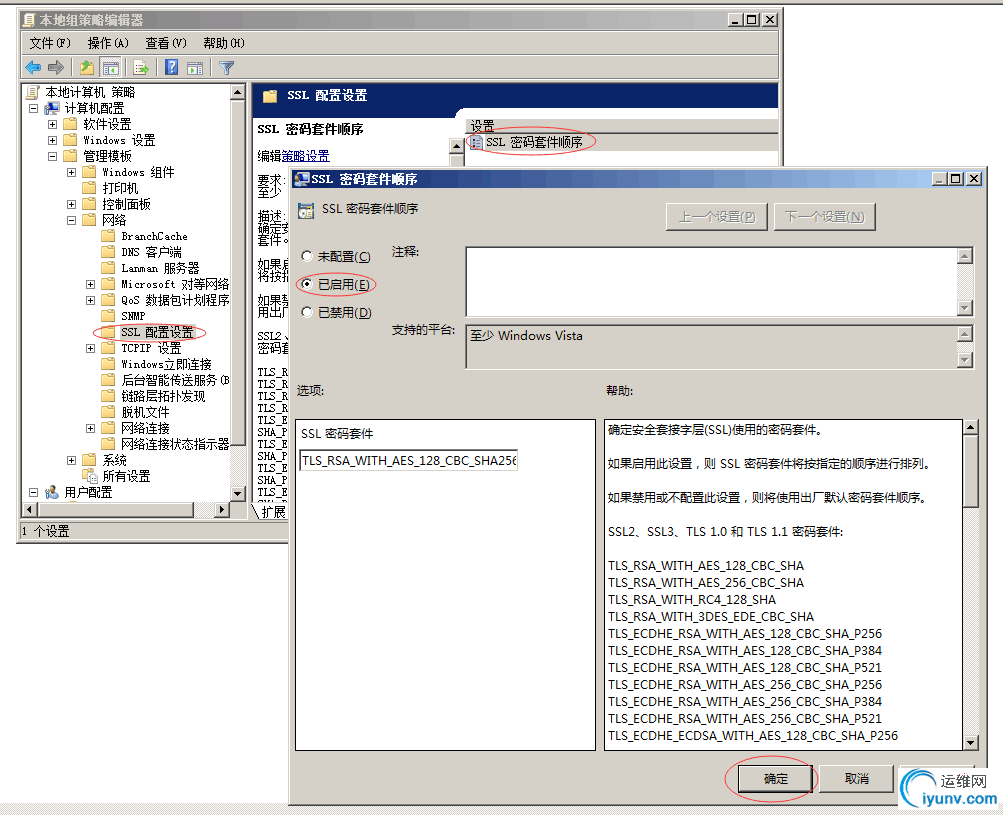This screenshot has height=815, width=1003.
Task: Select SSL 配置设置 in the tree
Action: [157, 332]
